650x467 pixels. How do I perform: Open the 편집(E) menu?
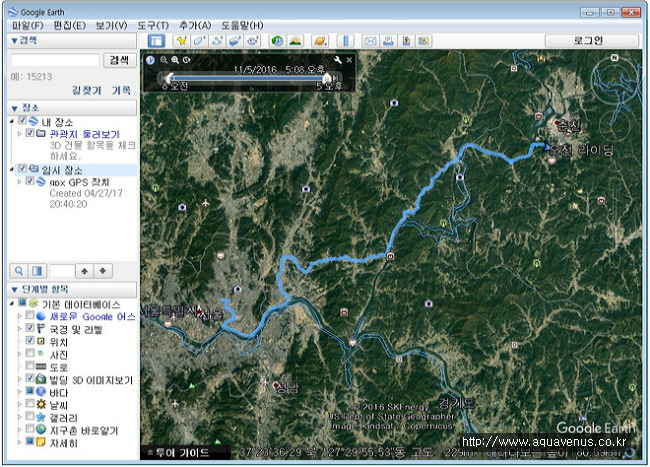tap(69, 25)
